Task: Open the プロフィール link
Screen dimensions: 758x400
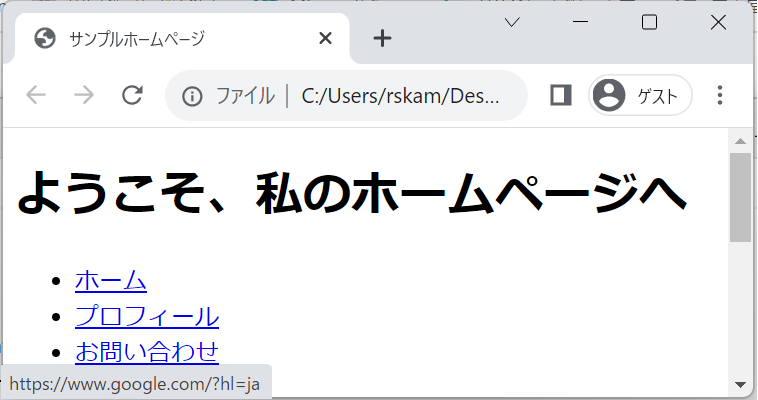Action: pyautogui.click(x=147, y=316)
